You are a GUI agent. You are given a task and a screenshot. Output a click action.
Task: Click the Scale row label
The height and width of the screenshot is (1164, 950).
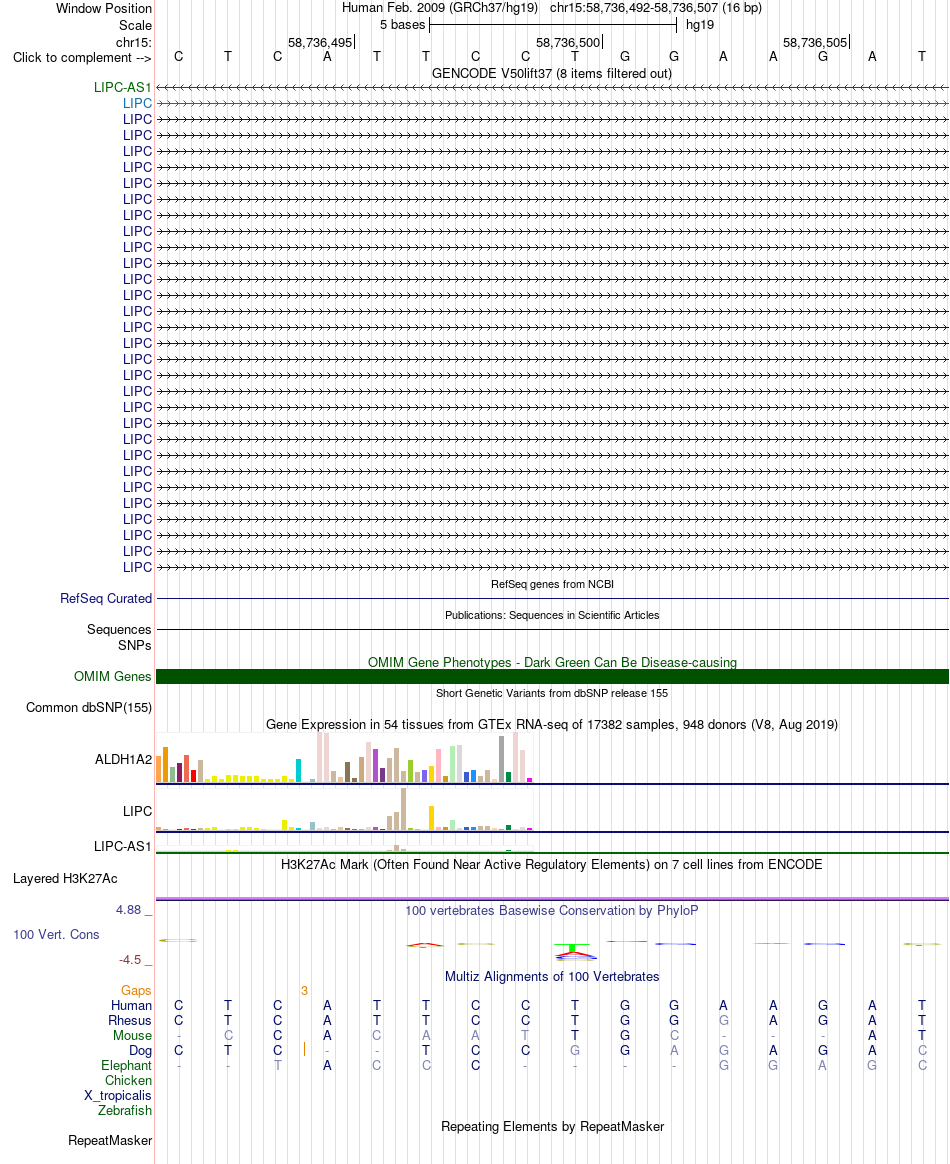(135, 24)
